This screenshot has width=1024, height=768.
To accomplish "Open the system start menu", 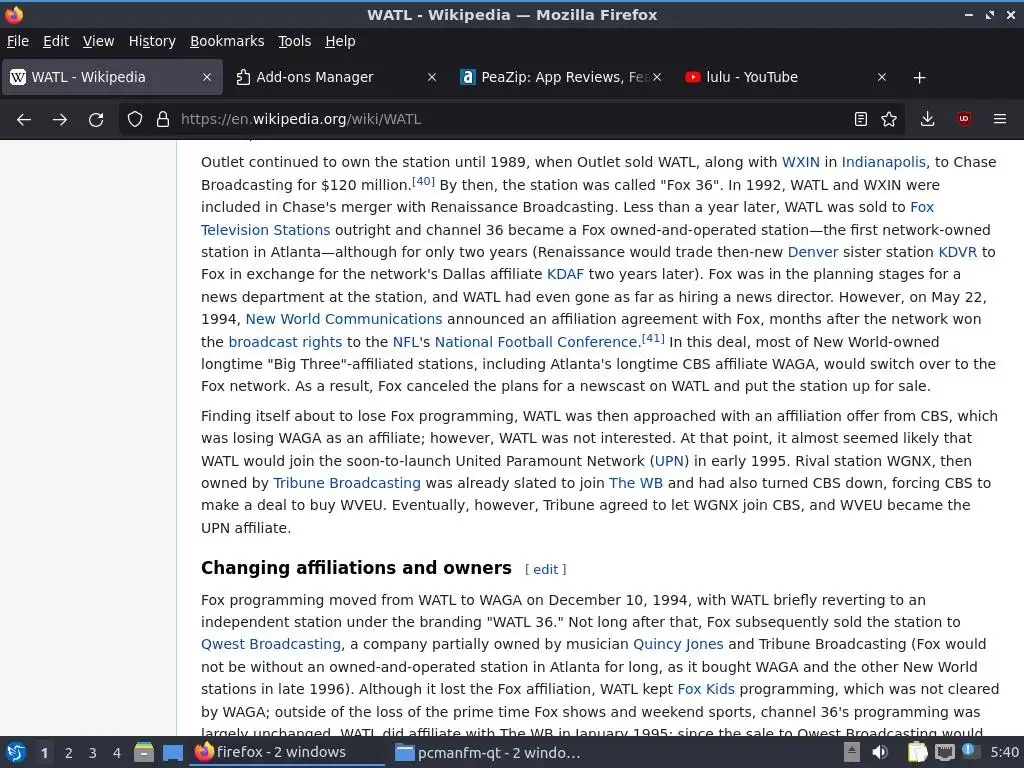I will point(16,752).
